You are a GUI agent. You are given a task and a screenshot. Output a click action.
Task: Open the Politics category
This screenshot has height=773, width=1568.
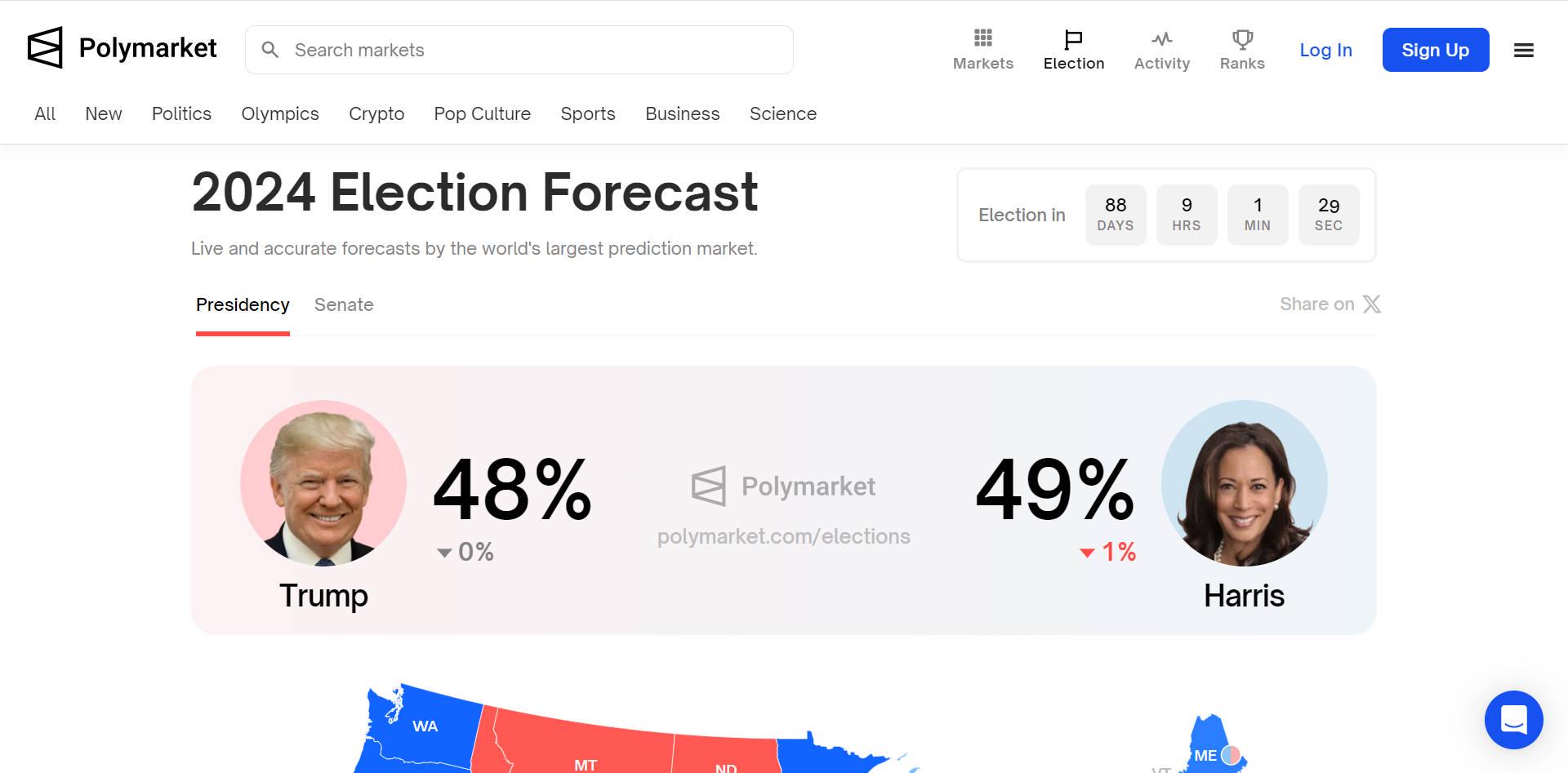click(x=181, y=114)
